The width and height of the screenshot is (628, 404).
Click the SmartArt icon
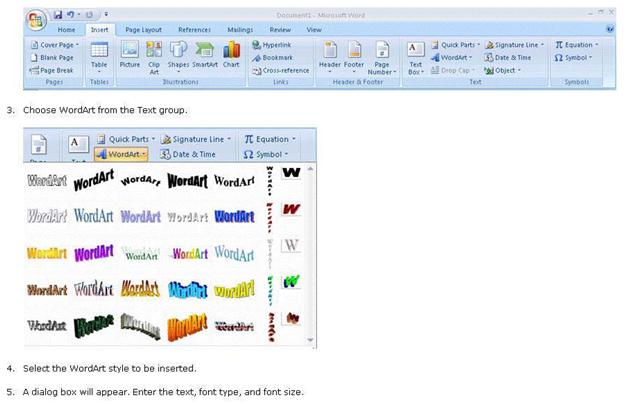(x=205, y=55)
